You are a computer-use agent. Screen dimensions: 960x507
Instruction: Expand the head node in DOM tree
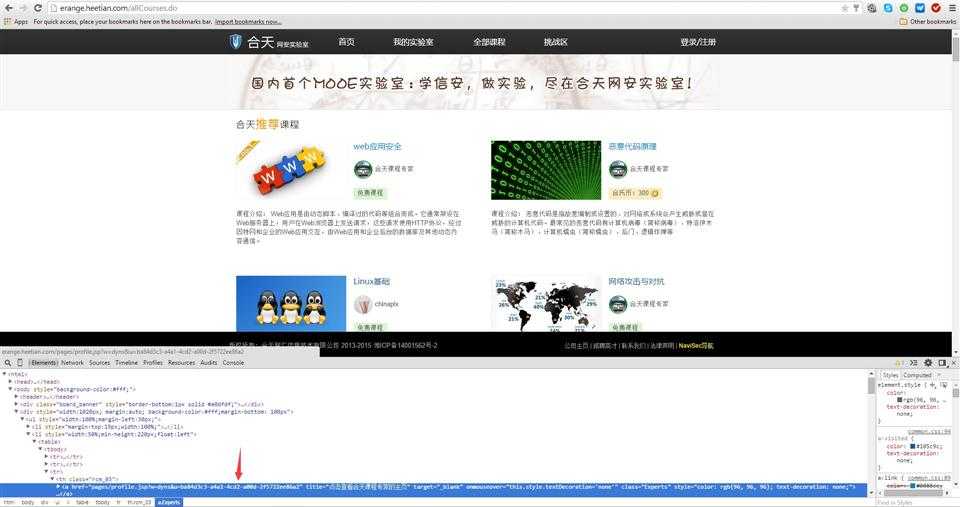pos(10,381)
